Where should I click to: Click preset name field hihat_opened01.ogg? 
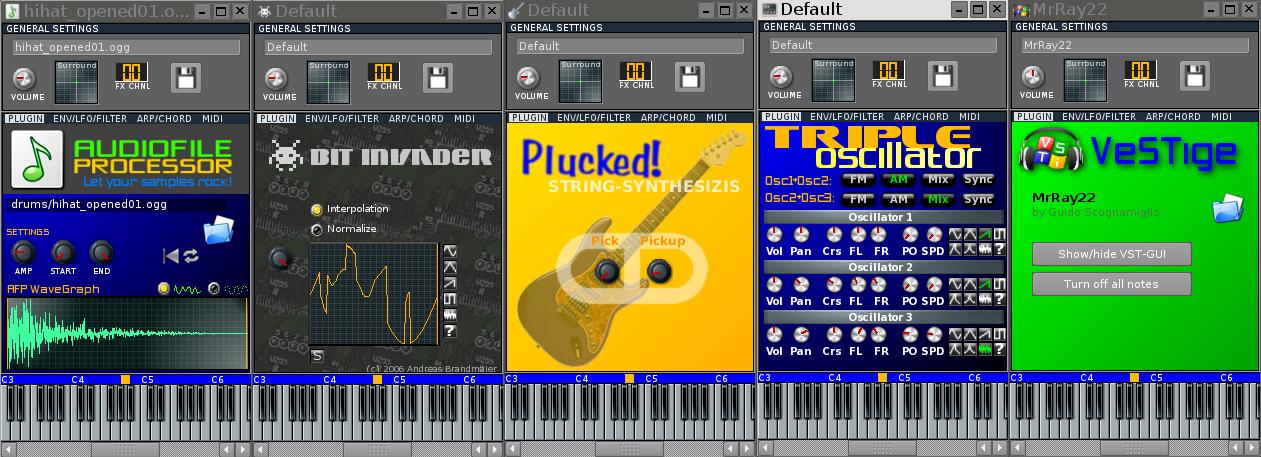tap(126, 47)
